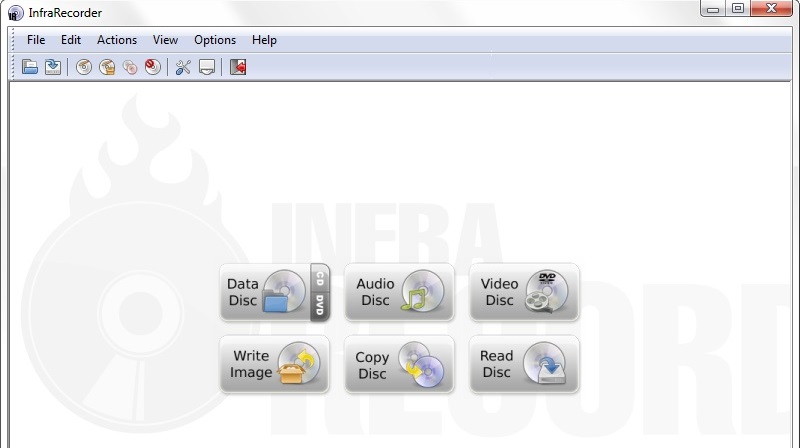Open Configuration via the wrench-screwdriver icon

tap(182, 67)
